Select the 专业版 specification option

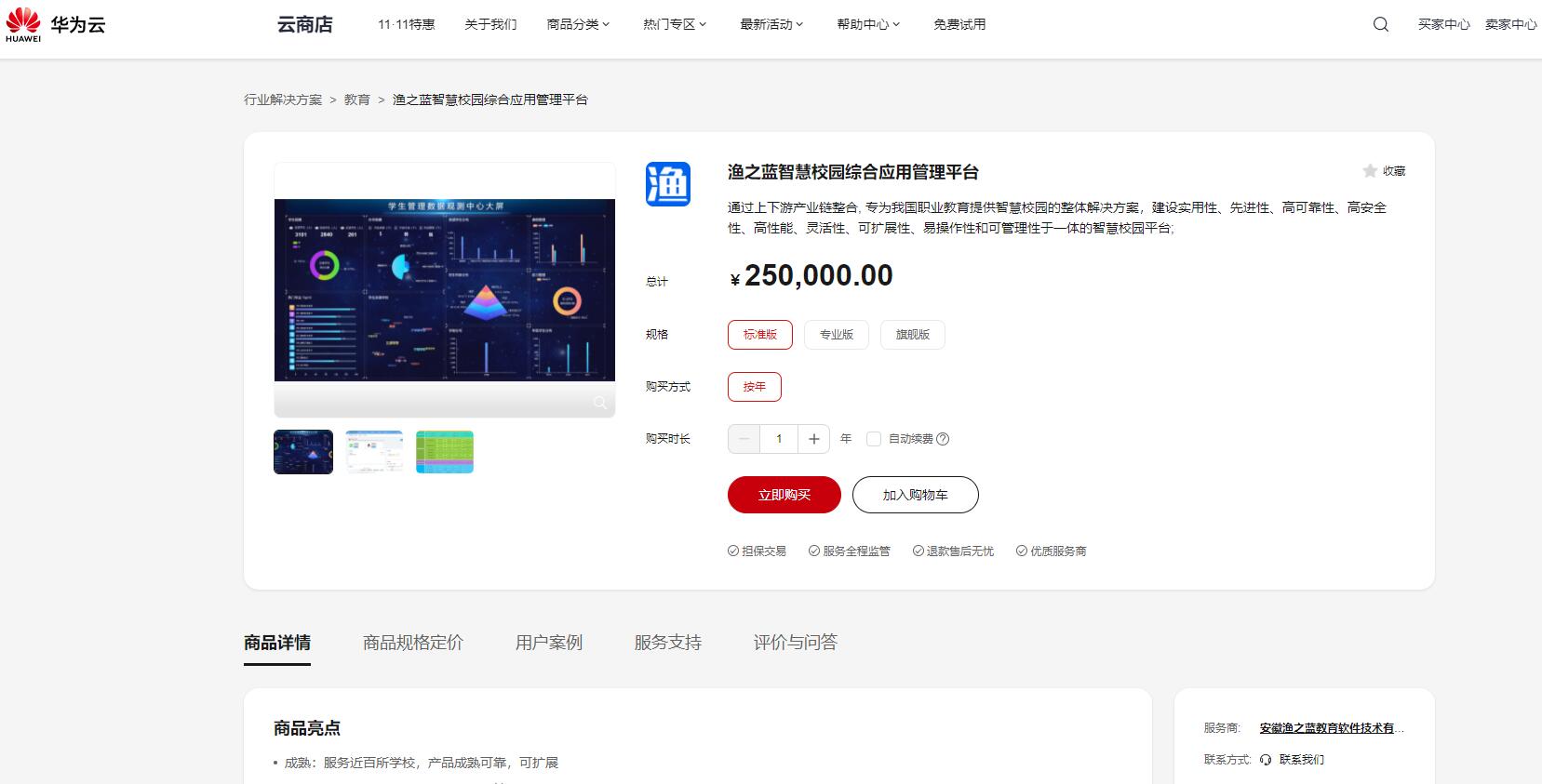pyautogui.click(x=836, y=335)
